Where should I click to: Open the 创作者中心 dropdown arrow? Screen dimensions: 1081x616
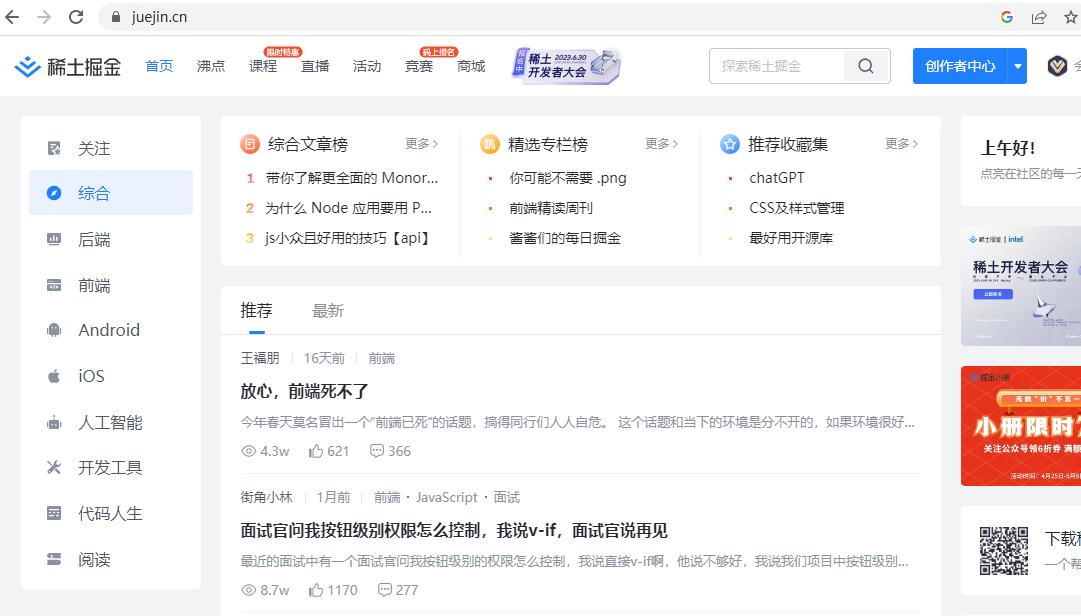(x=1017, y=65)
